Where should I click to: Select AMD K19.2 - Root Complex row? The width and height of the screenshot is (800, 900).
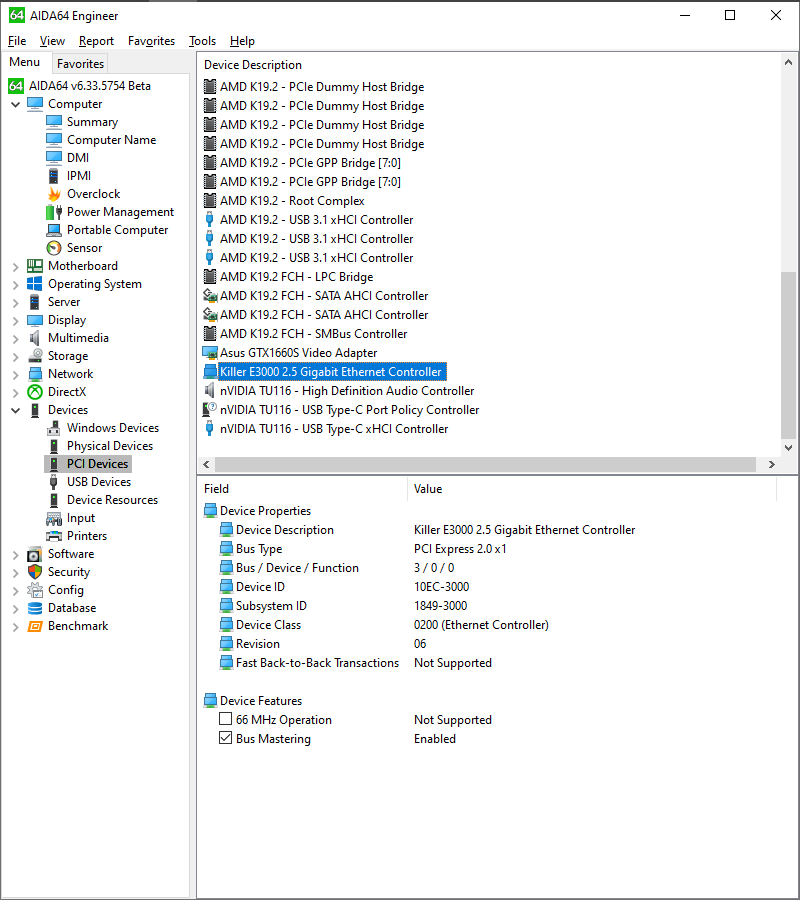(x=292, y=201)
